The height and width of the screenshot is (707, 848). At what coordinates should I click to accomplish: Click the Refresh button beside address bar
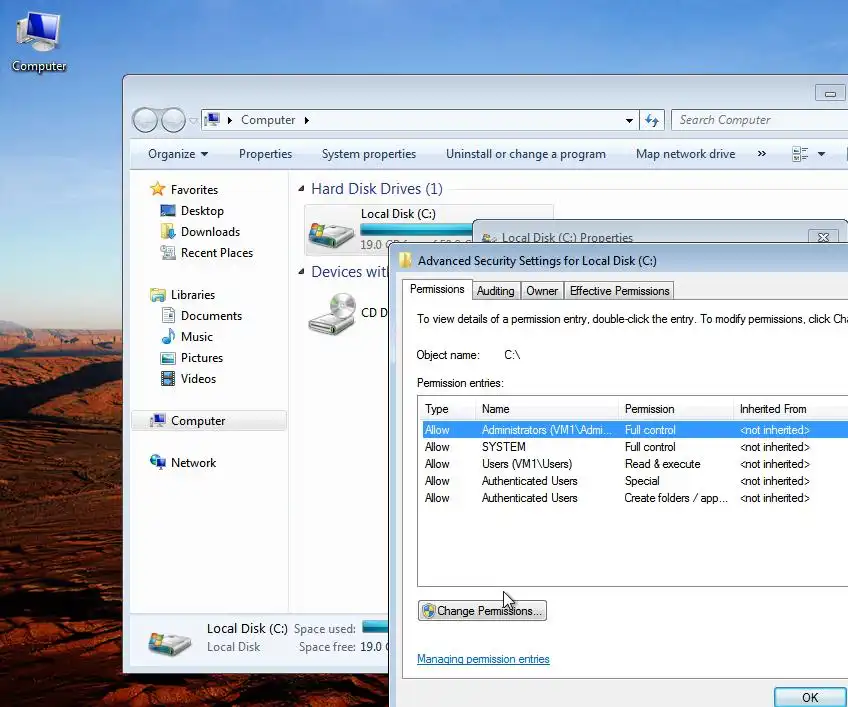click(652, 120)
